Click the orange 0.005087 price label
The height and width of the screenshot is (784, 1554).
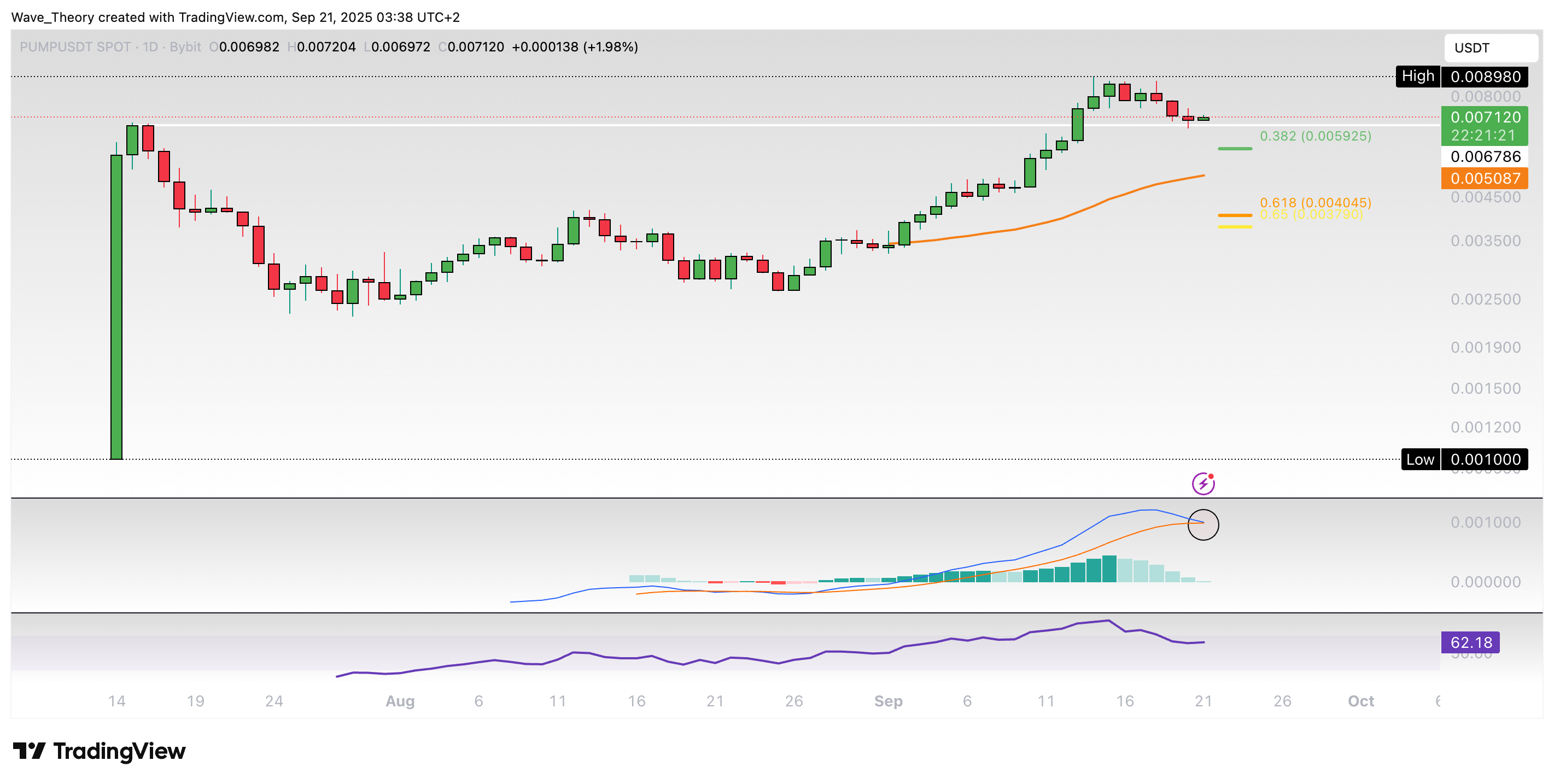click(x=1485, y=178)
